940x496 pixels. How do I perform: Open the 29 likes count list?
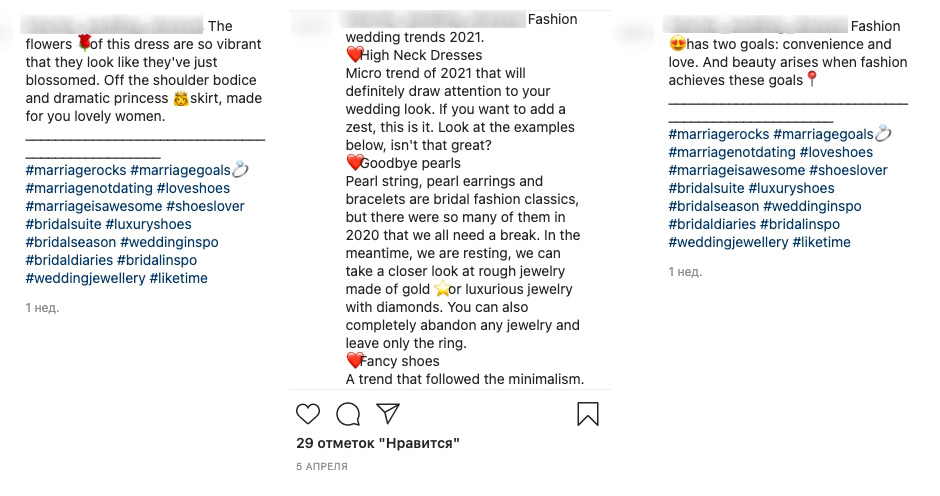click(x=378, y=443)
